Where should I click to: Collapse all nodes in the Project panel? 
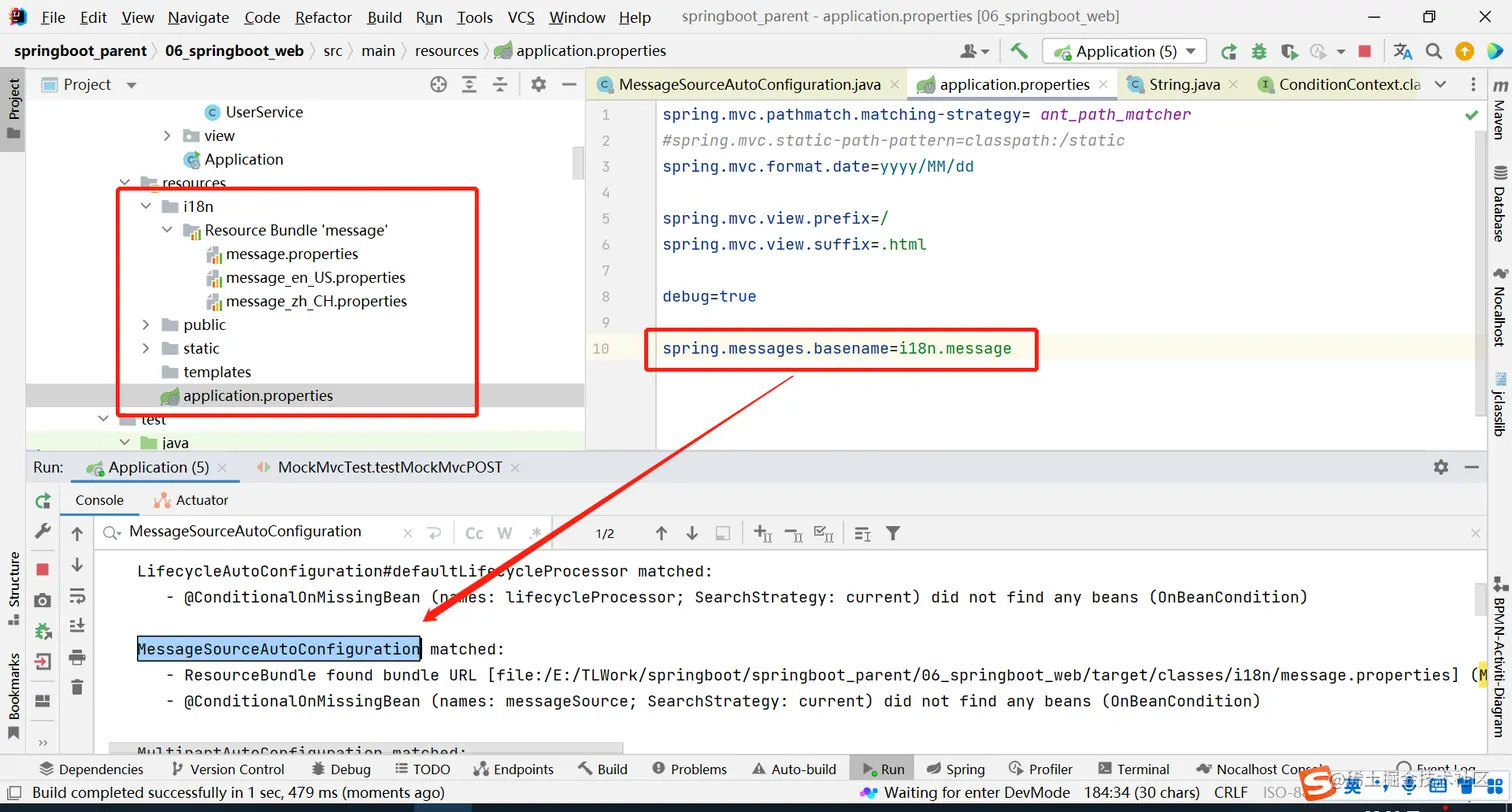(x=500, y=85)
